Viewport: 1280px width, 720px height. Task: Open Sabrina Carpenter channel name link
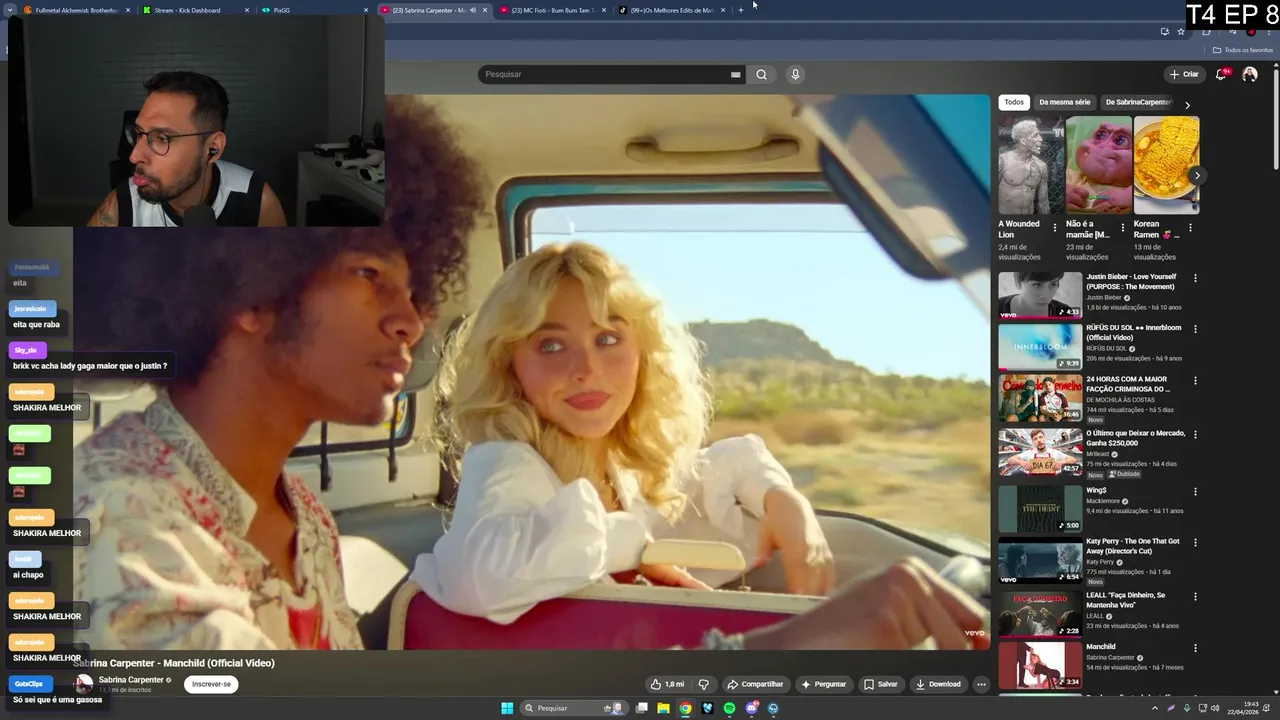pyautogui.click(x=131, y=680)
